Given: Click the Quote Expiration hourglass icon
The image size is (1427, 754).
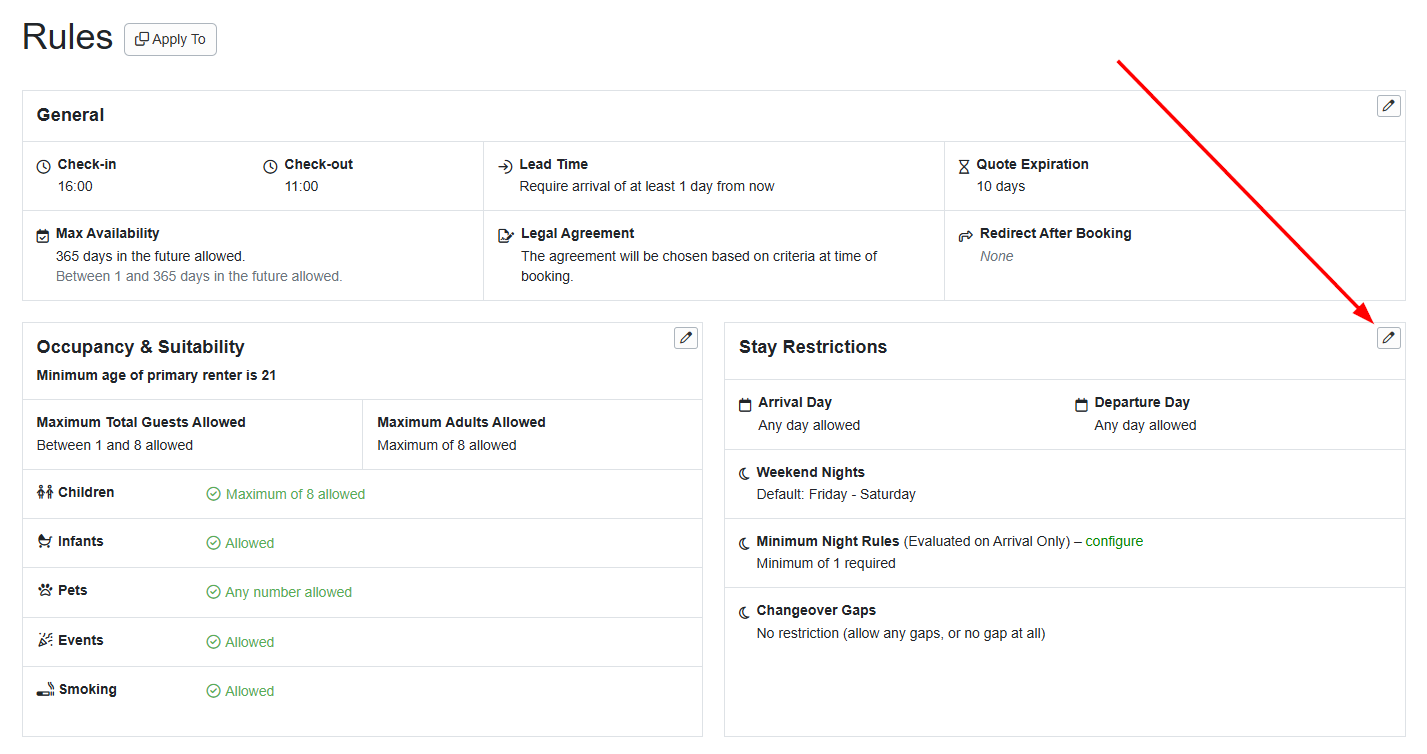Looking at the screenshot, I should [x=964, y=165].
